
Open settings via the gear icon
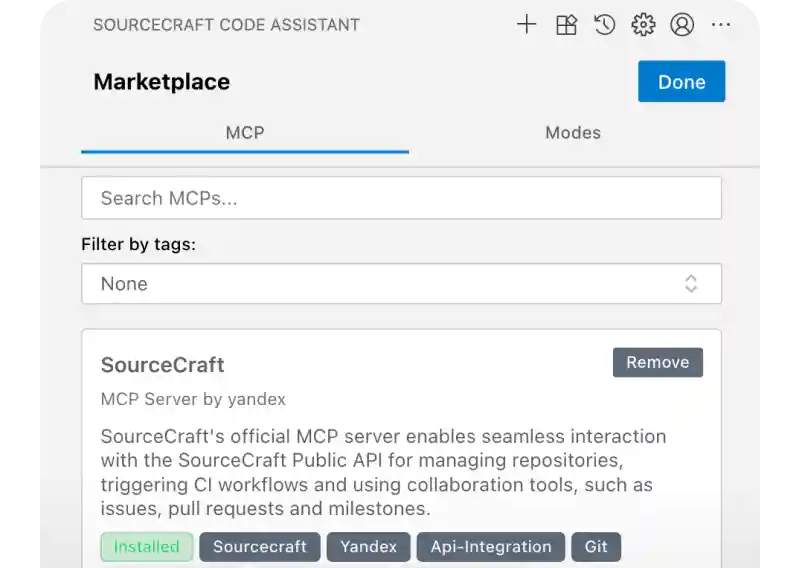pos(643,25)
